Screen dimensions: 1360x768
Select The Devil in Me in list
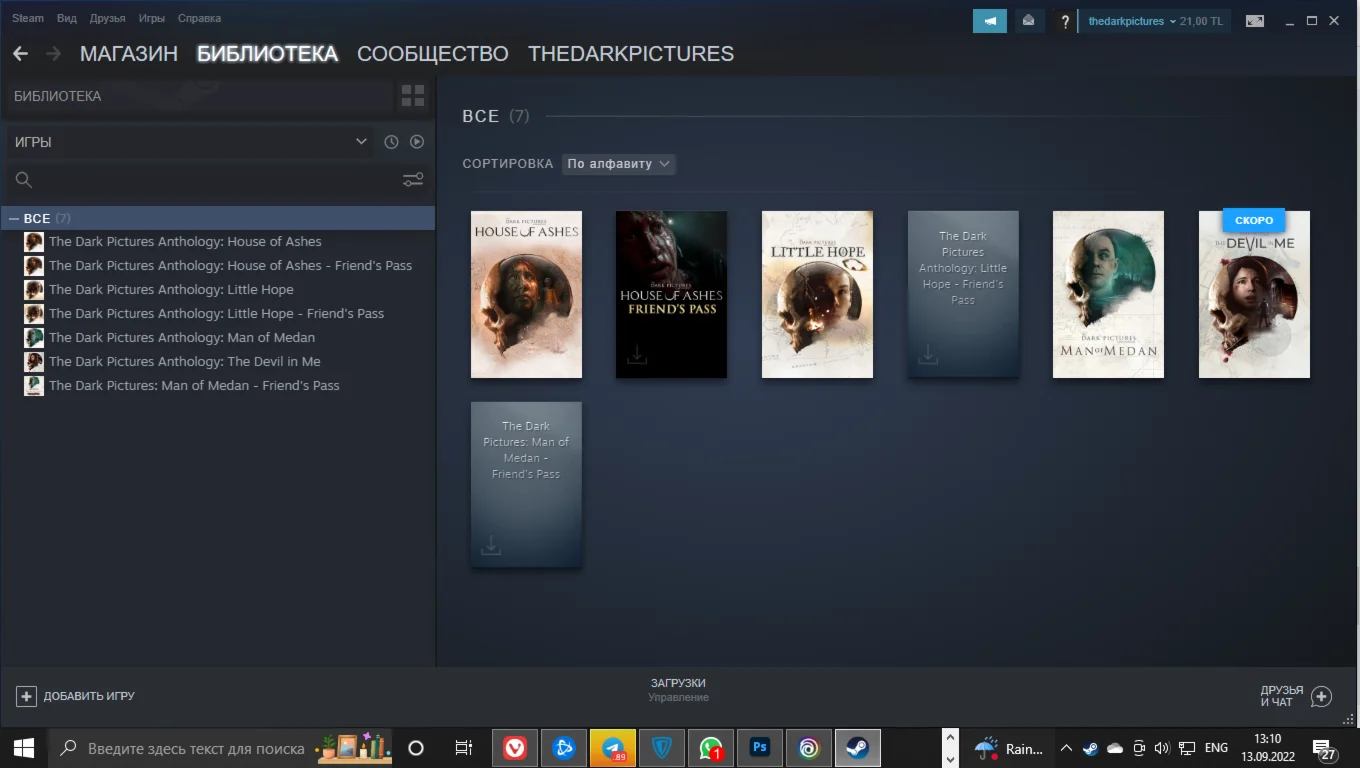184,361
